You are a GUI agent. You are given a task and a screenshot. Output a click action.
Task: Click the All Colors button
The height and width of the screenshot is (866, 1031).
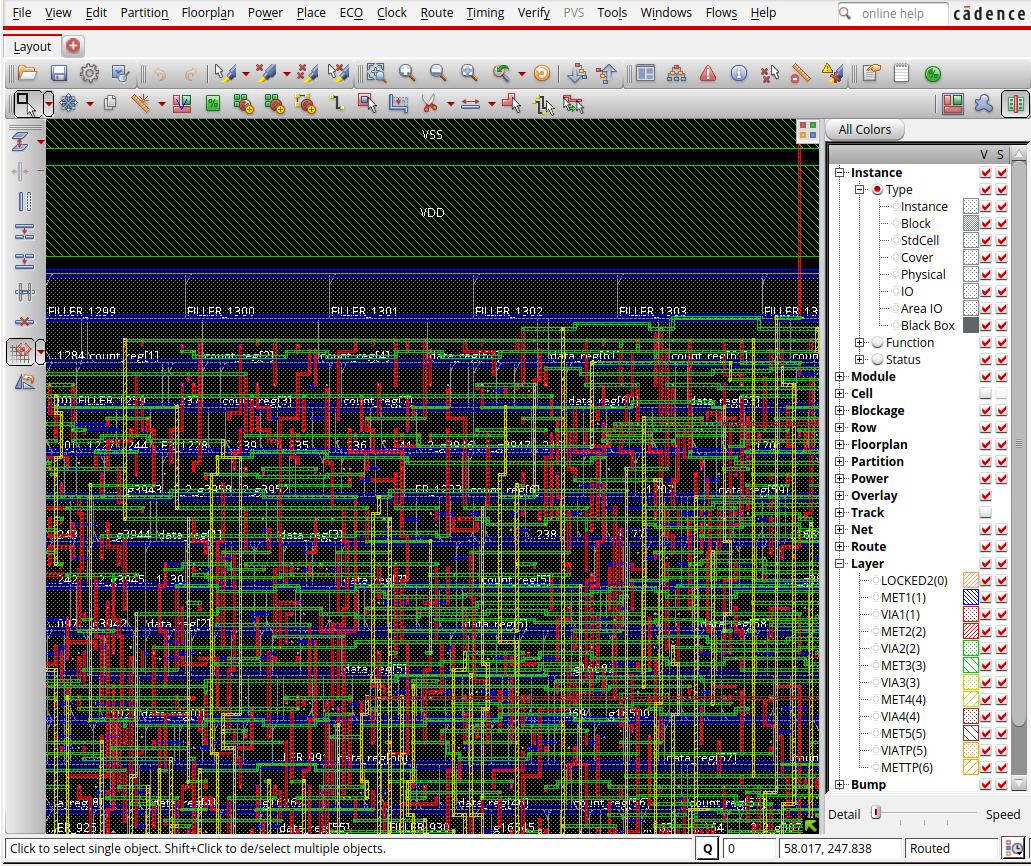click(864, 129)
